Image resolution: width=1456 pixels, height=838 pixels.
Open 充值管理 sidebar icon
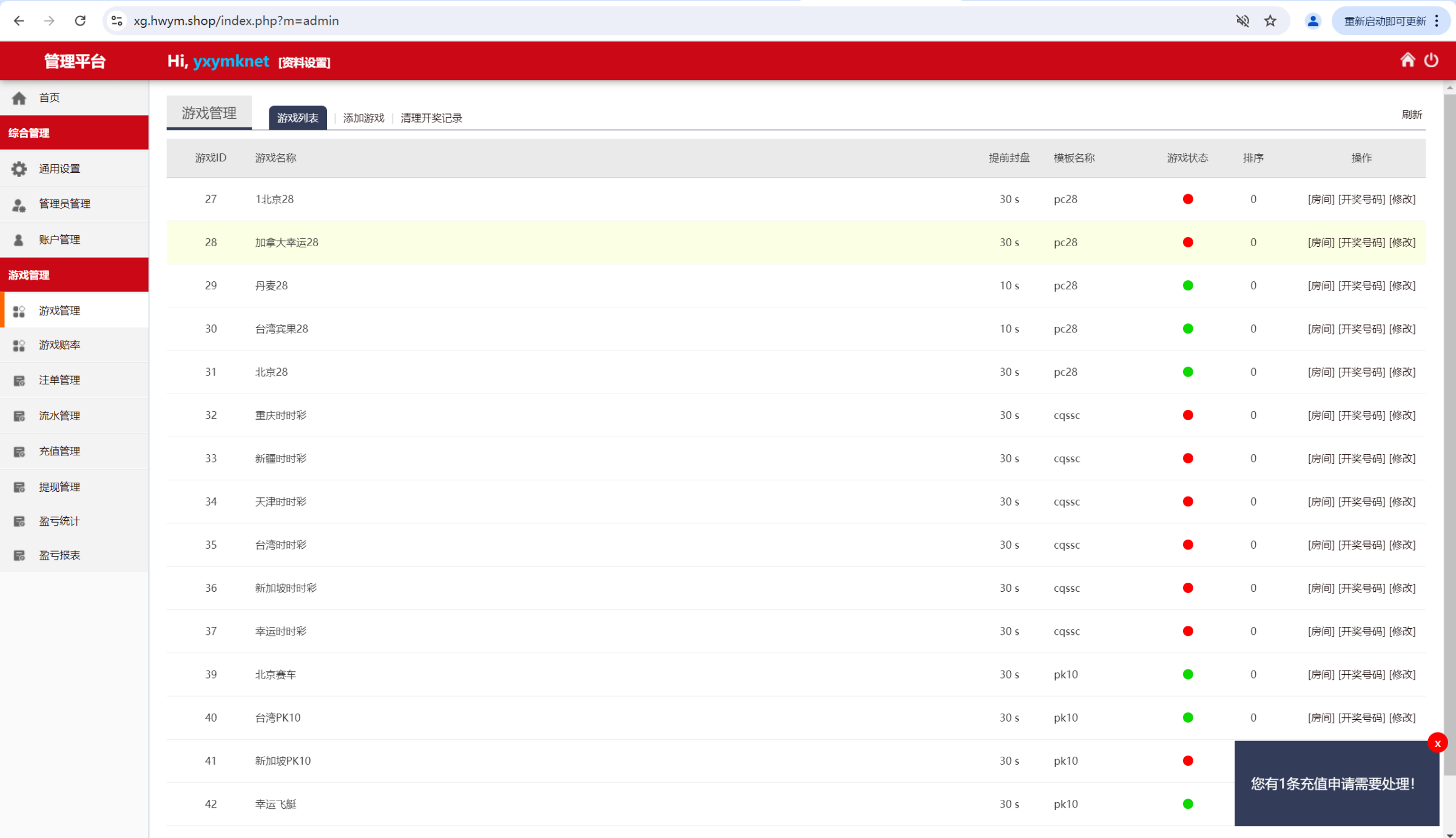pos(19,451)
